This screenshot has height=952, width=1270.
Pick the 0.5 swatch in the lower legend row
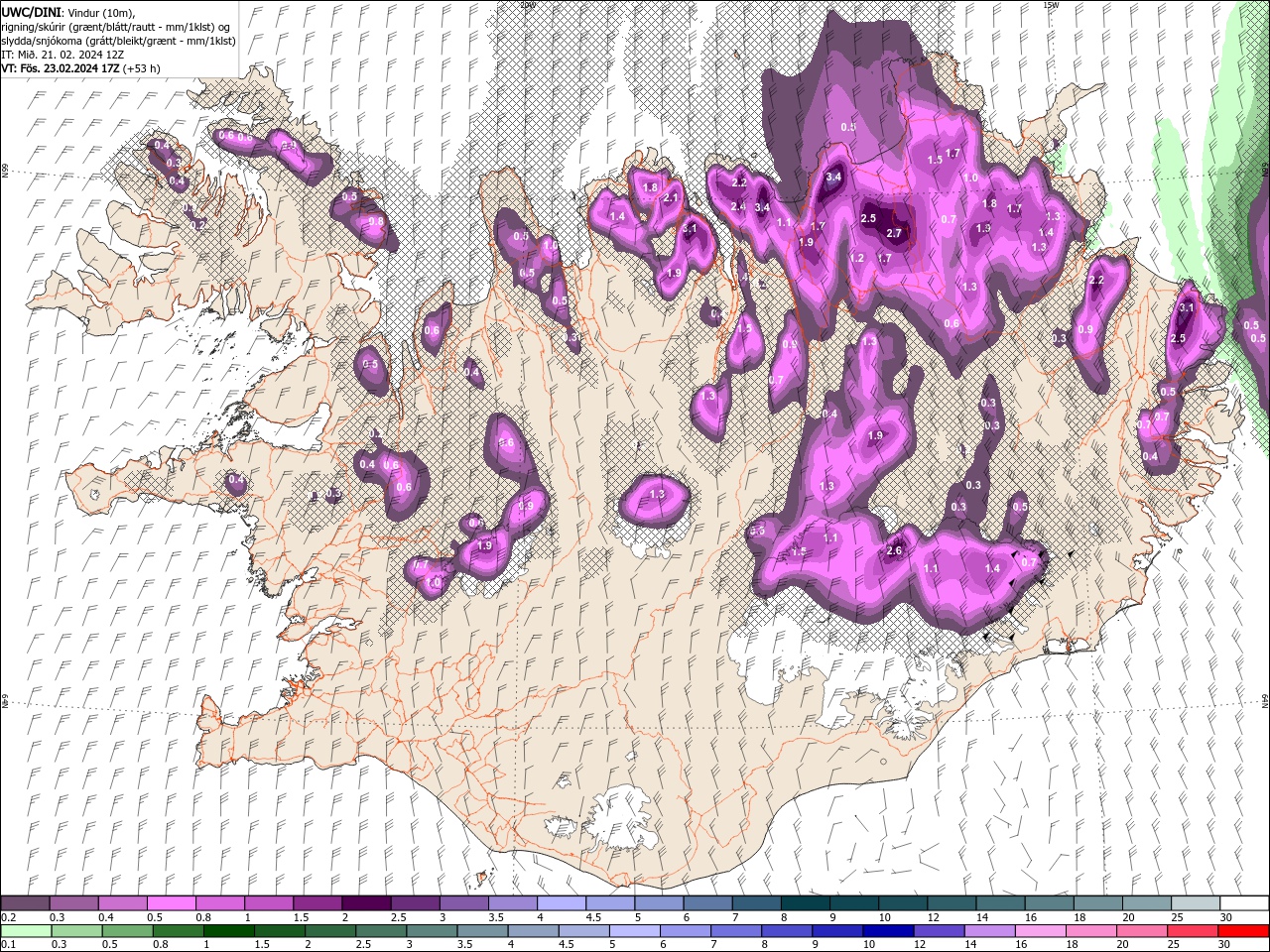pyautogui.click(x=127, y=930)
